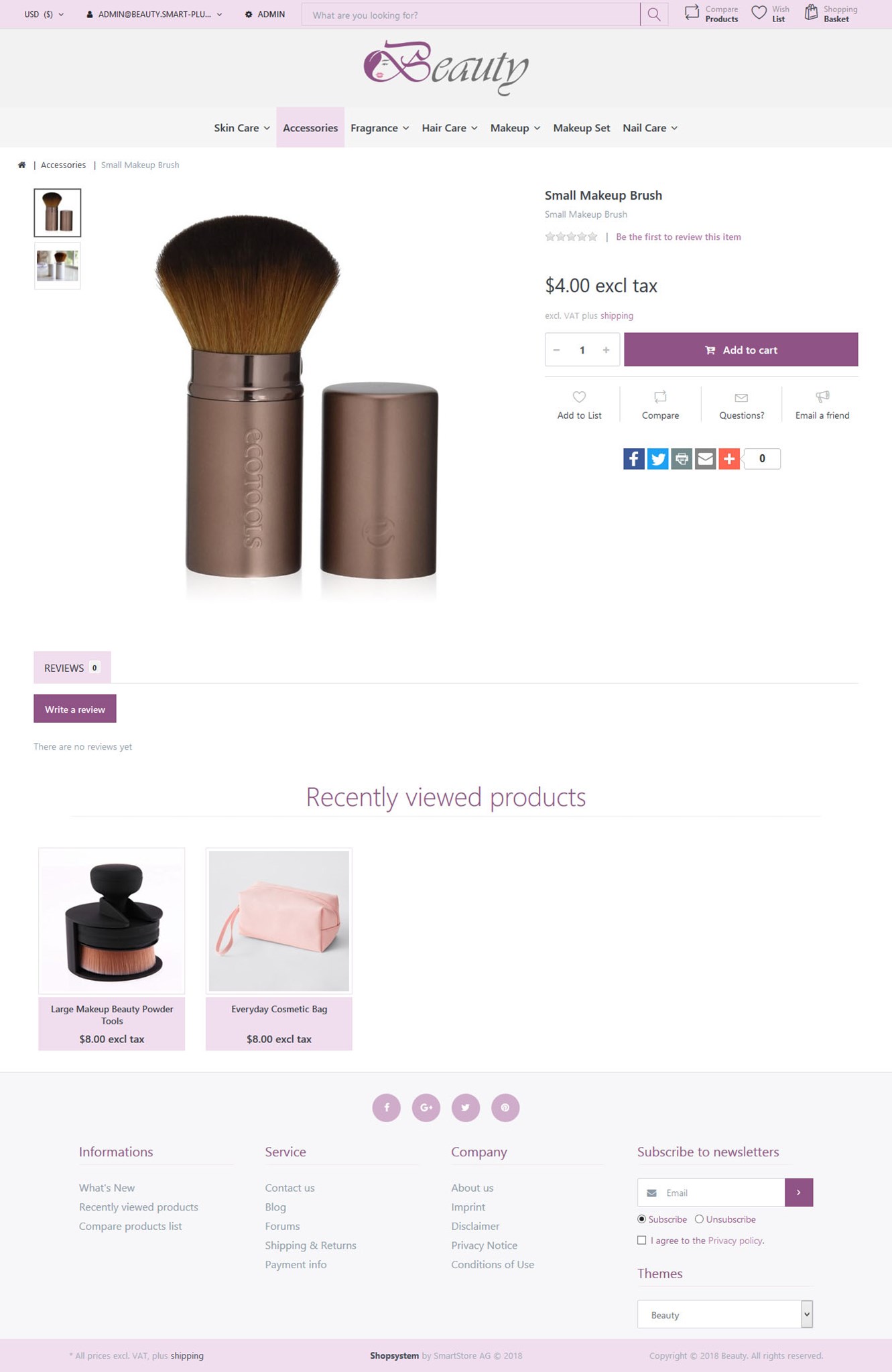This screenshot has width=892, height=1372.
Task: Switch to the Reviews tab
Action: click(72, 668)
